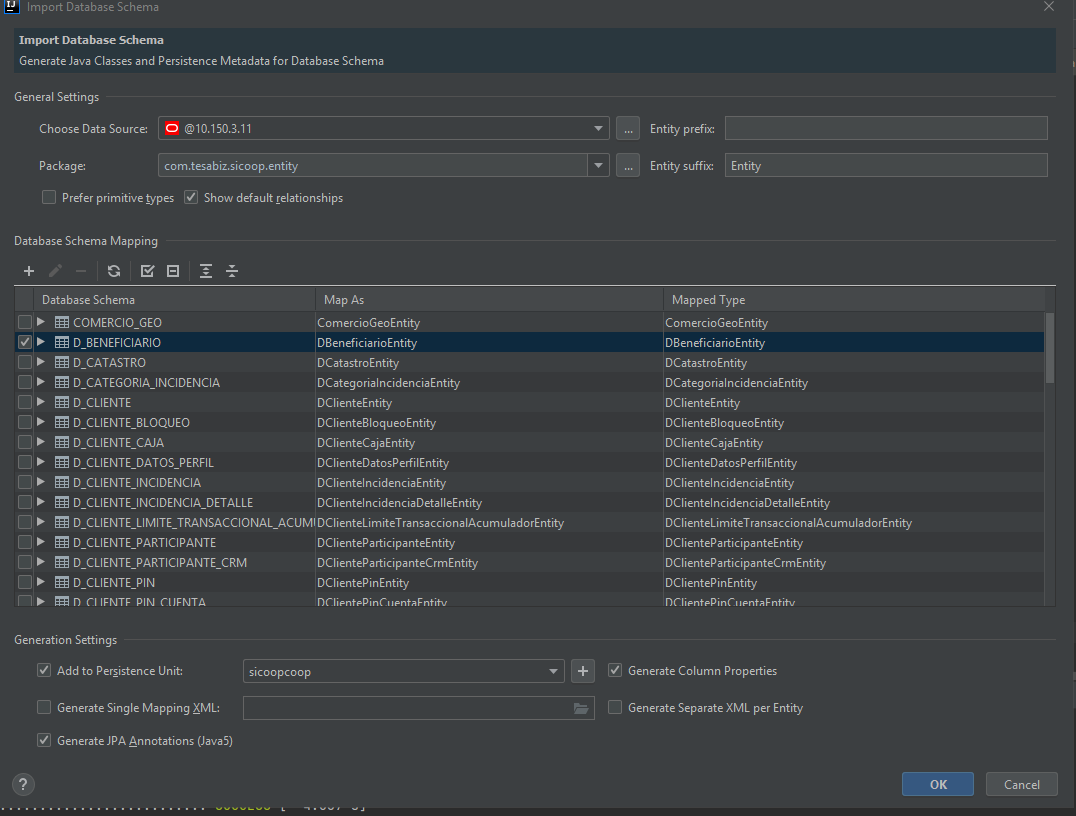Open the help question mark icon

pos(24,784)
